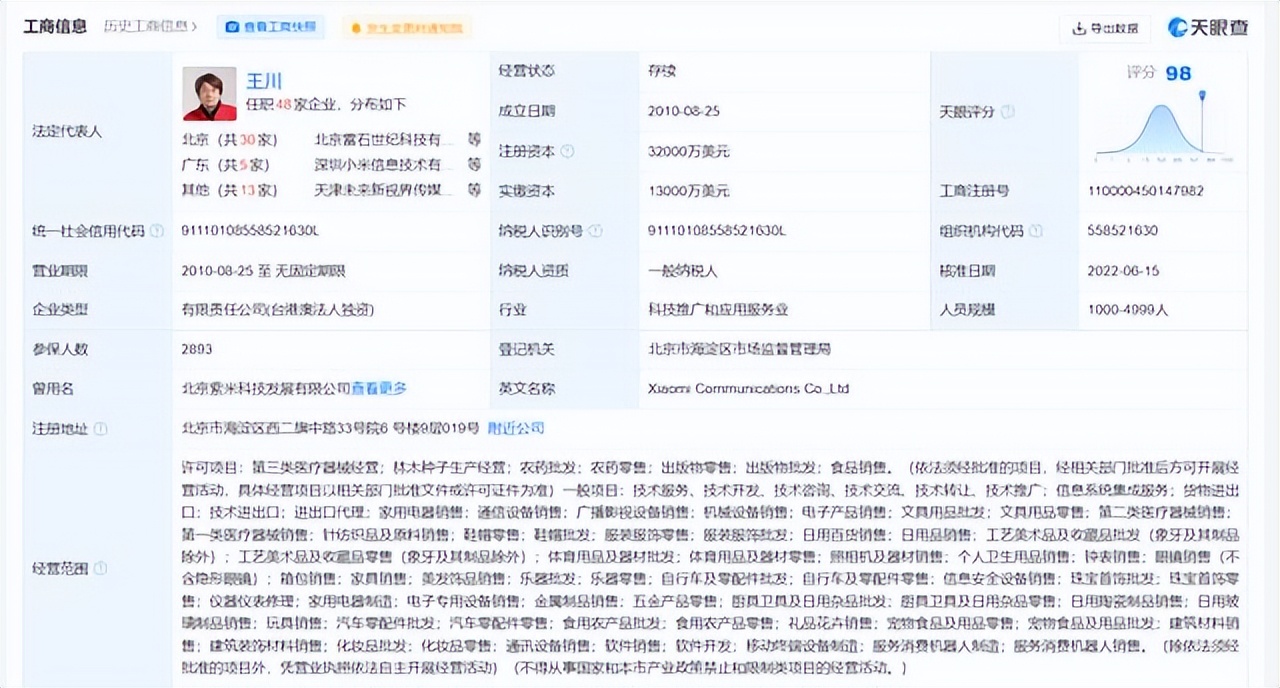Click help icon beside 注册地址

101,428
